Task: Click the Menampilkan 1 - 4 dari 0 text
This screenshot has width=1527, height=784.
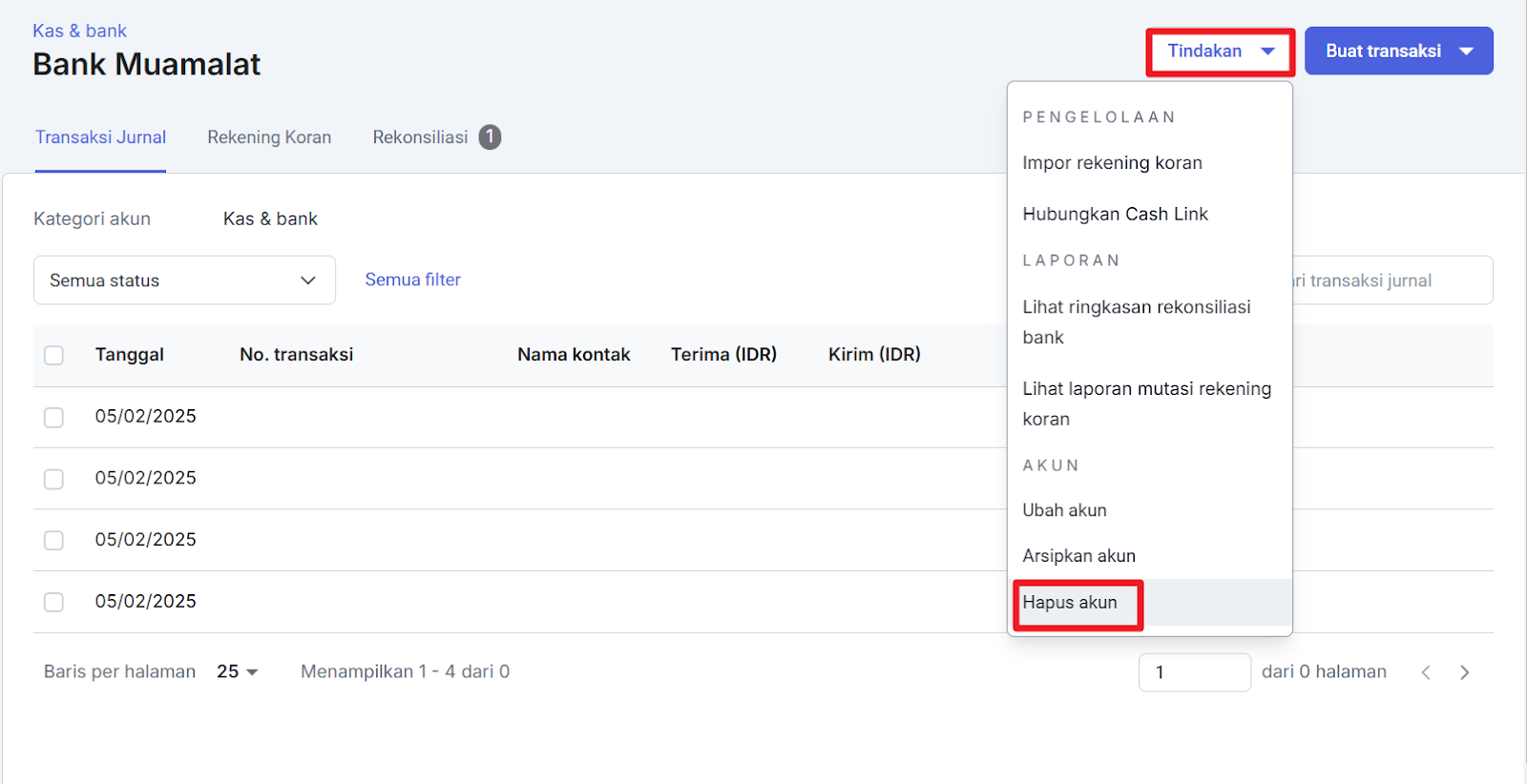Action: [405, 671]
